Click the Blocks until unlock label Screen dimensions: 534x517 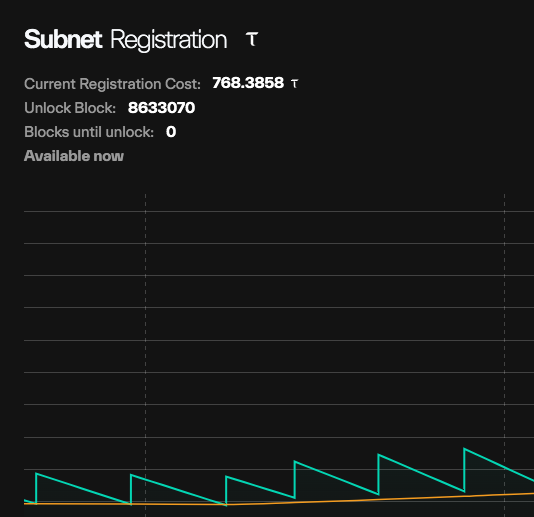89,132
